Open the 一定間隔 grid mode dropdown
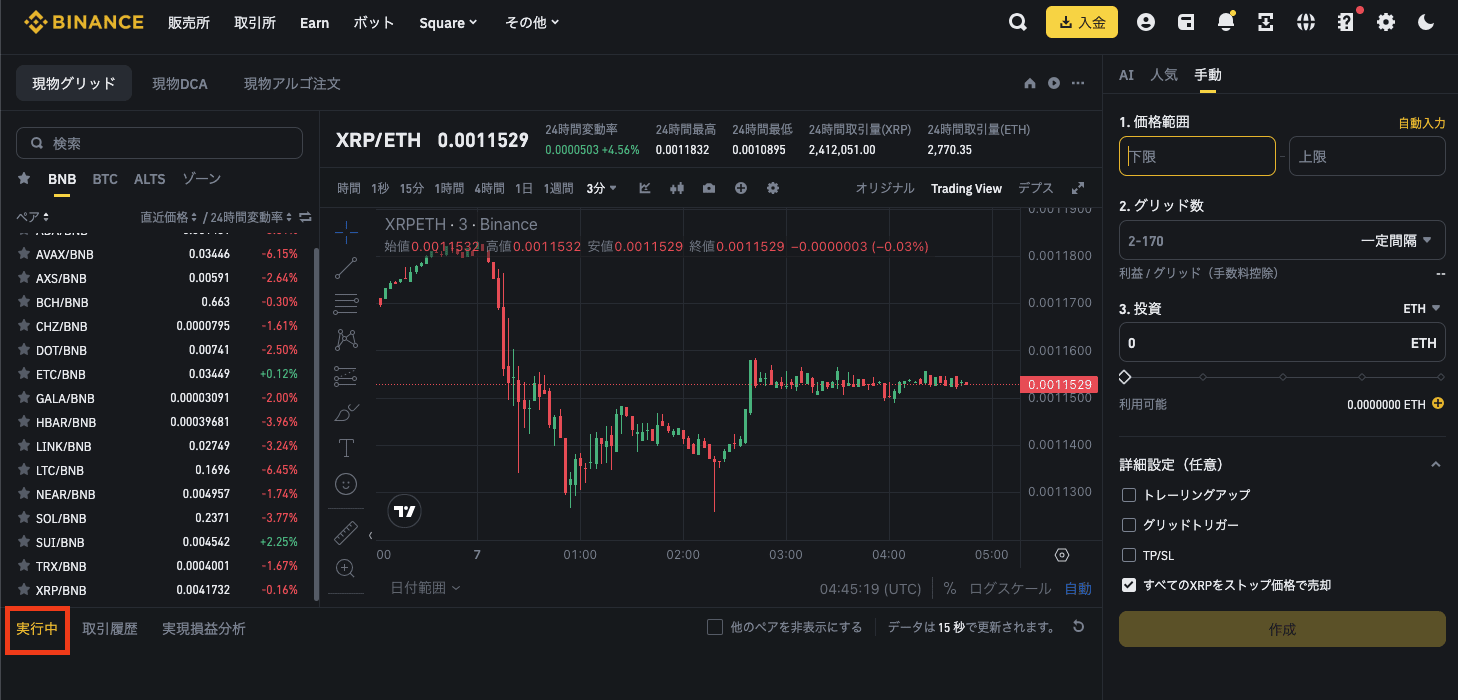 (x=1396, y=241)
